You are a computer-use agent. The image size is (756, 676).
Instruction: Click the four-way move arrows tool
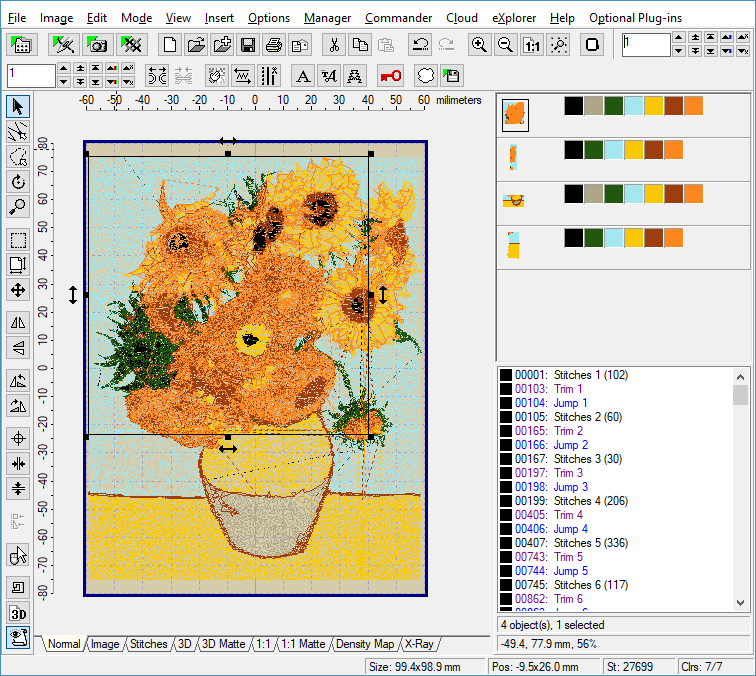pos(17,290)
